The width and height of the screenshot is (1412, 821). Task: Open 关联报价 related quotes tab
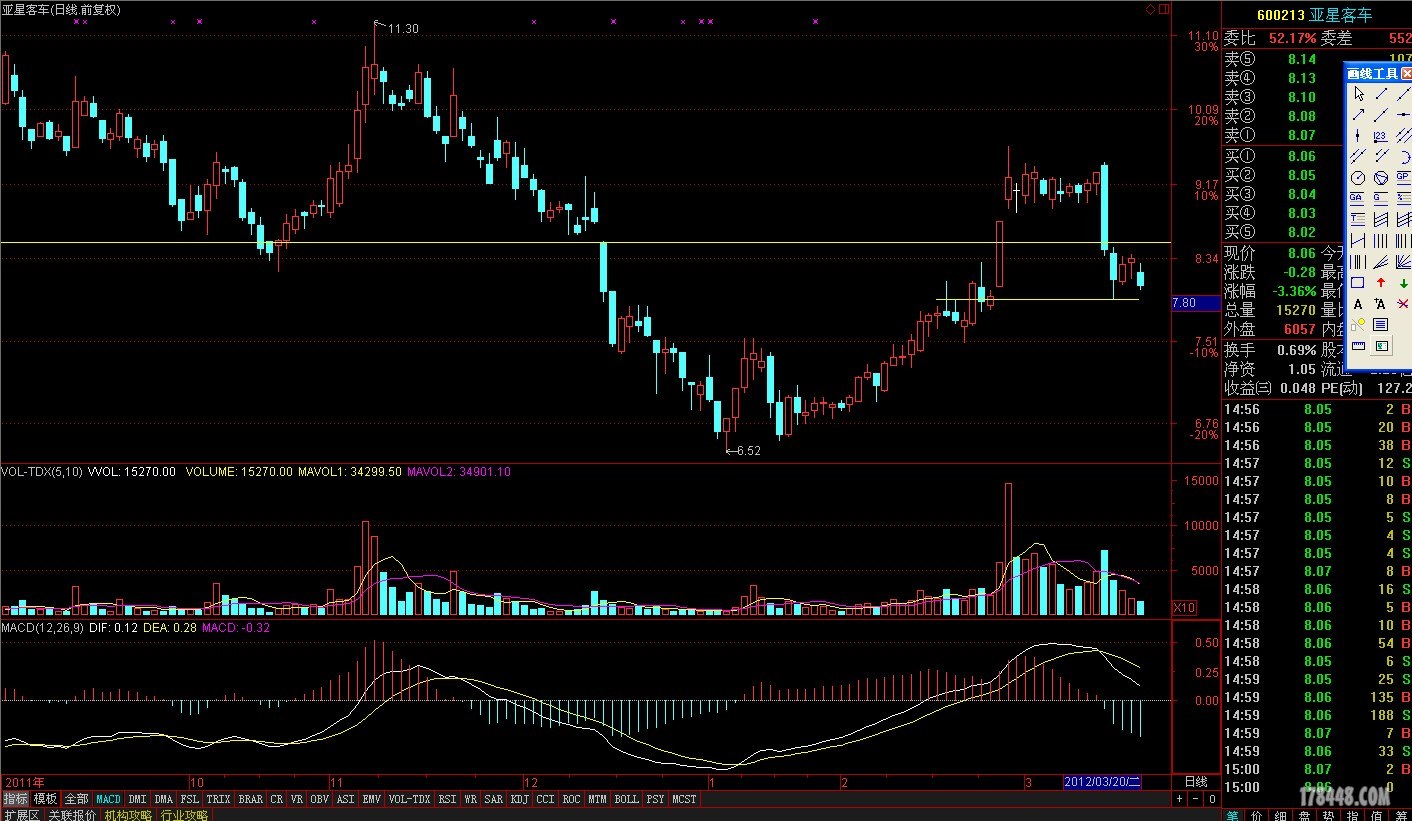point(72,815)
